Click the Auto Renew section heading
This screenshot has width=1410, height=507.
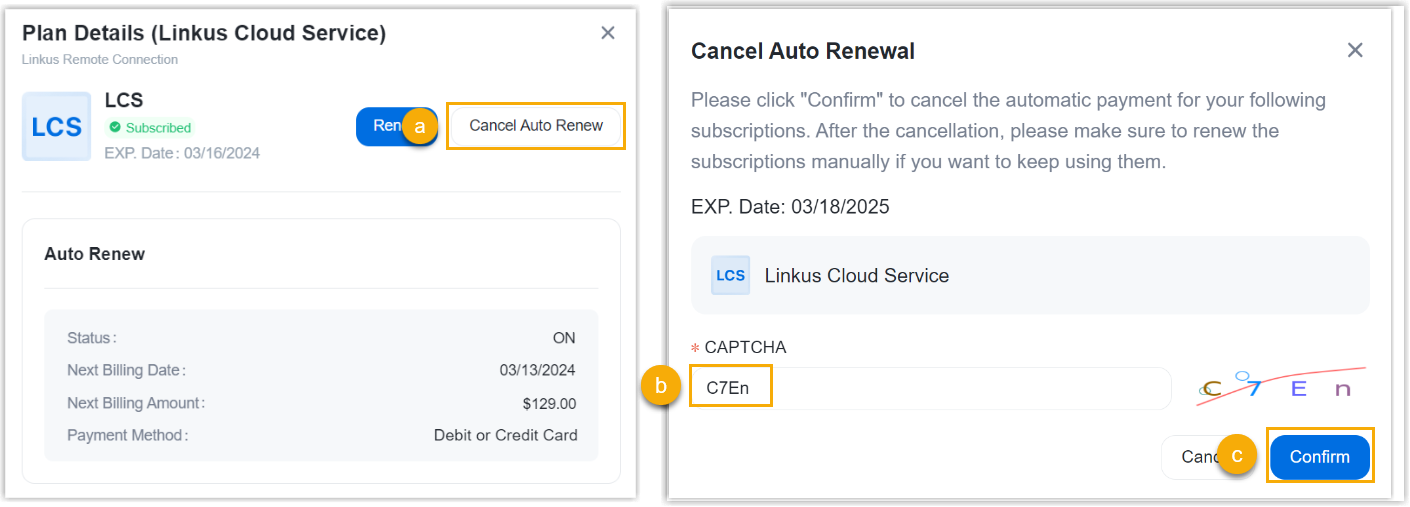click(x=94, y=254)
